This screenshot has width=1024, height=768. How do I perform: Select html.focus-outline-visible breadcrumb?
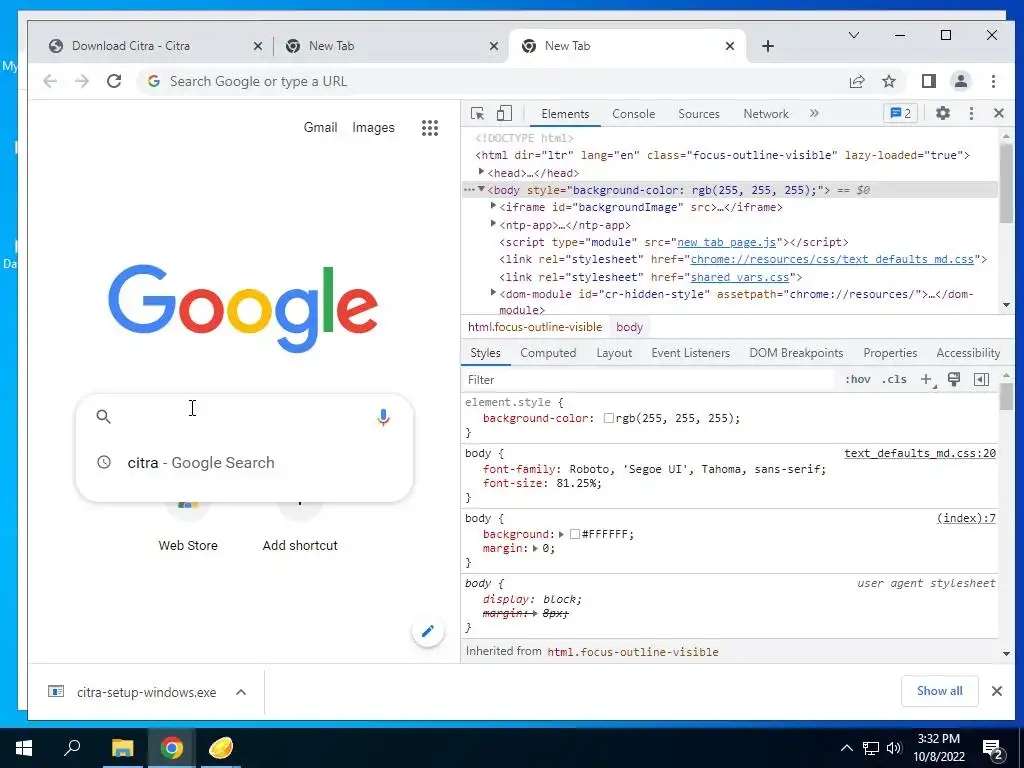tap(535, 327)
